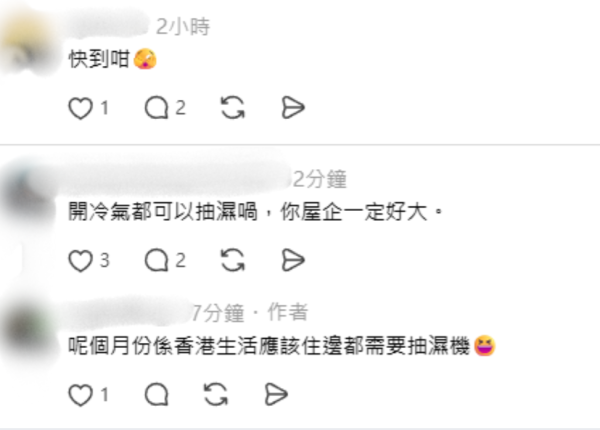Like the comment 快到咁
This screenshot has width=600, height=430.
[x=80, y=108]
